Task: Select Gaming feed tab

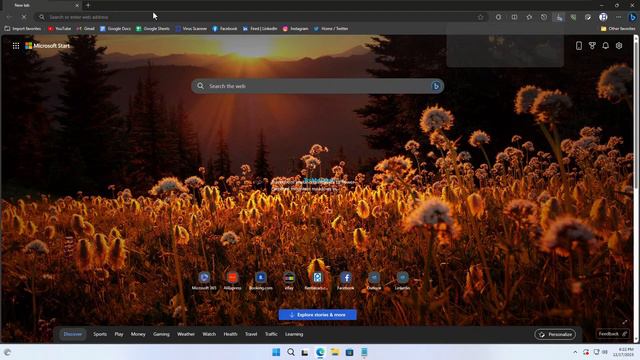Action: pyautogui.click(x=161, y=334)
